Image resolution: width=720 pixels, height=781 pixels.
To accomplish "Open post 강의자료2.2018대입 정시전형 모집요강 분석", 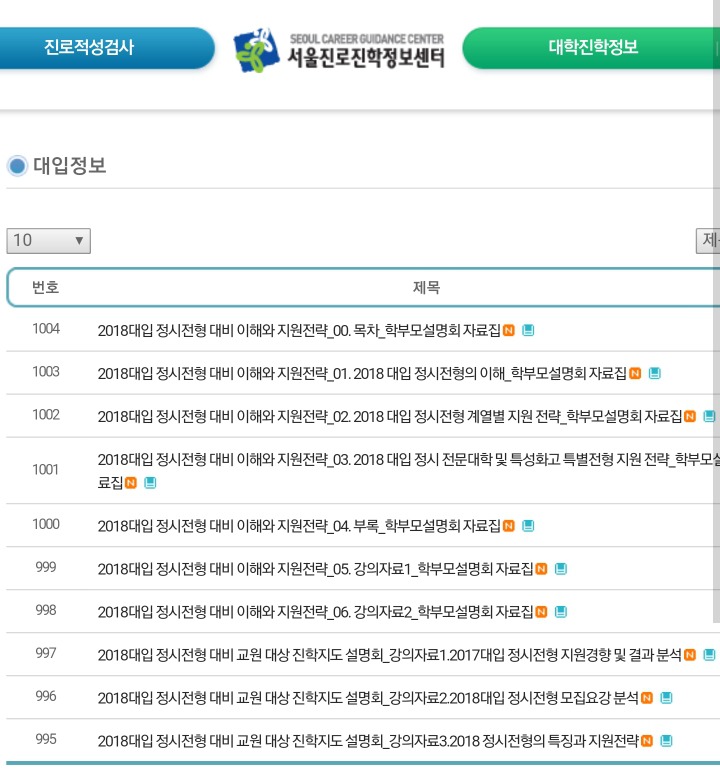I will click(x=368, y=698).
